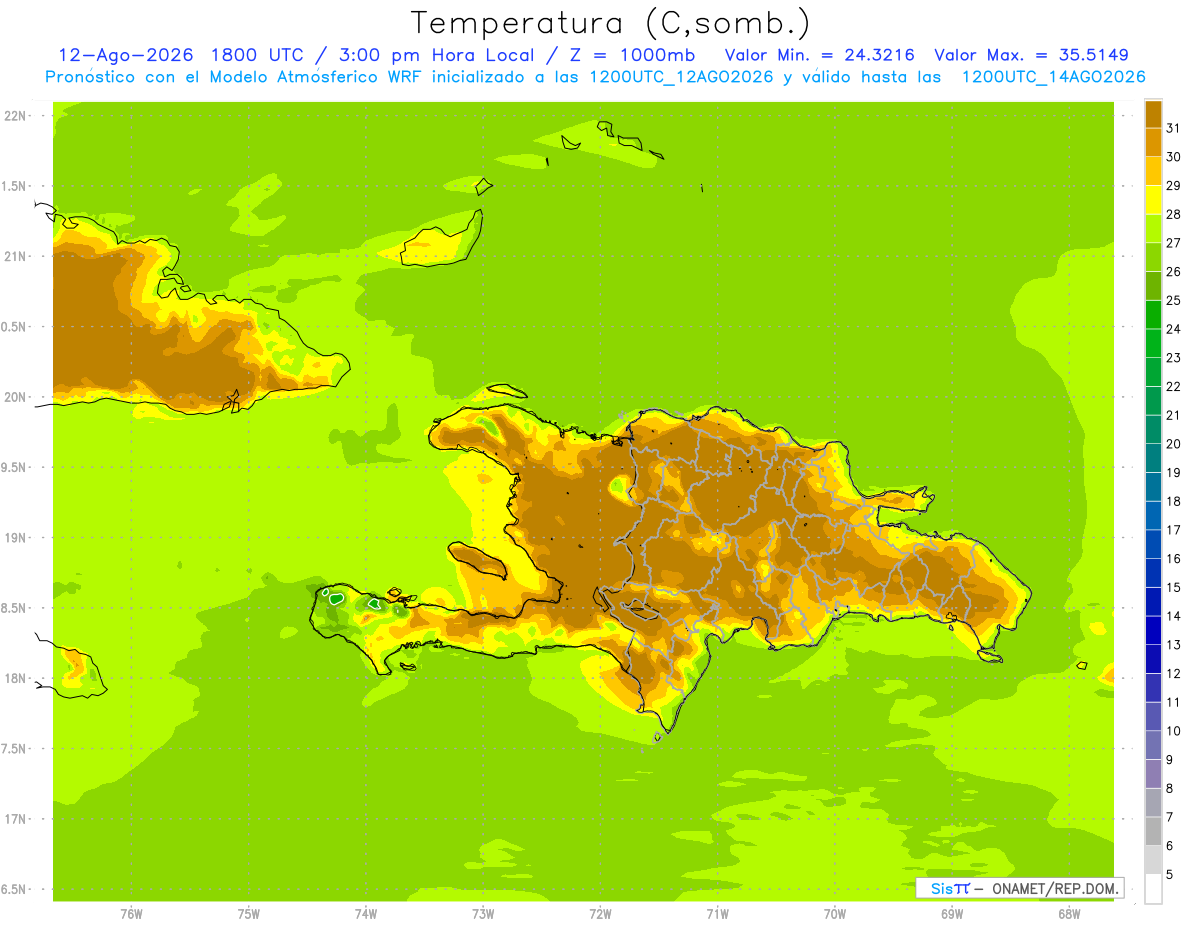Viewport: 1200px width, 927px height.
Task: Select the blue legend band between 15 and 16
Action: [x=1153, y=573]
